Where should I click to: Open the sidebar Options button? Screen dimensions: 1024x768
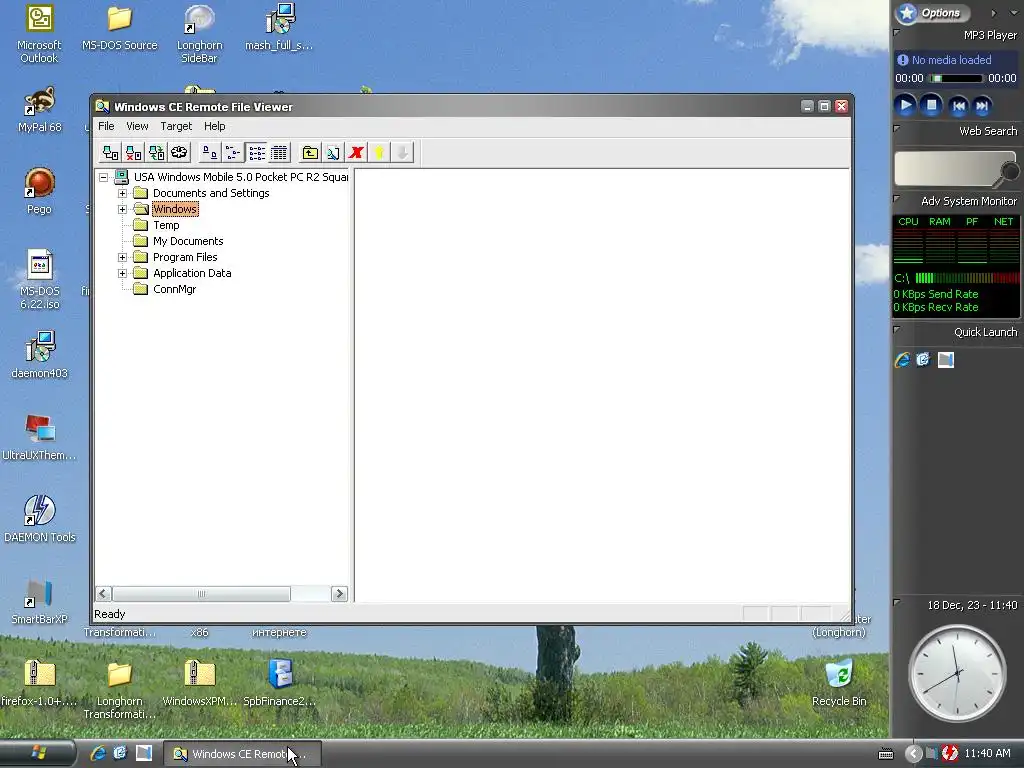(x=932, y=13)
